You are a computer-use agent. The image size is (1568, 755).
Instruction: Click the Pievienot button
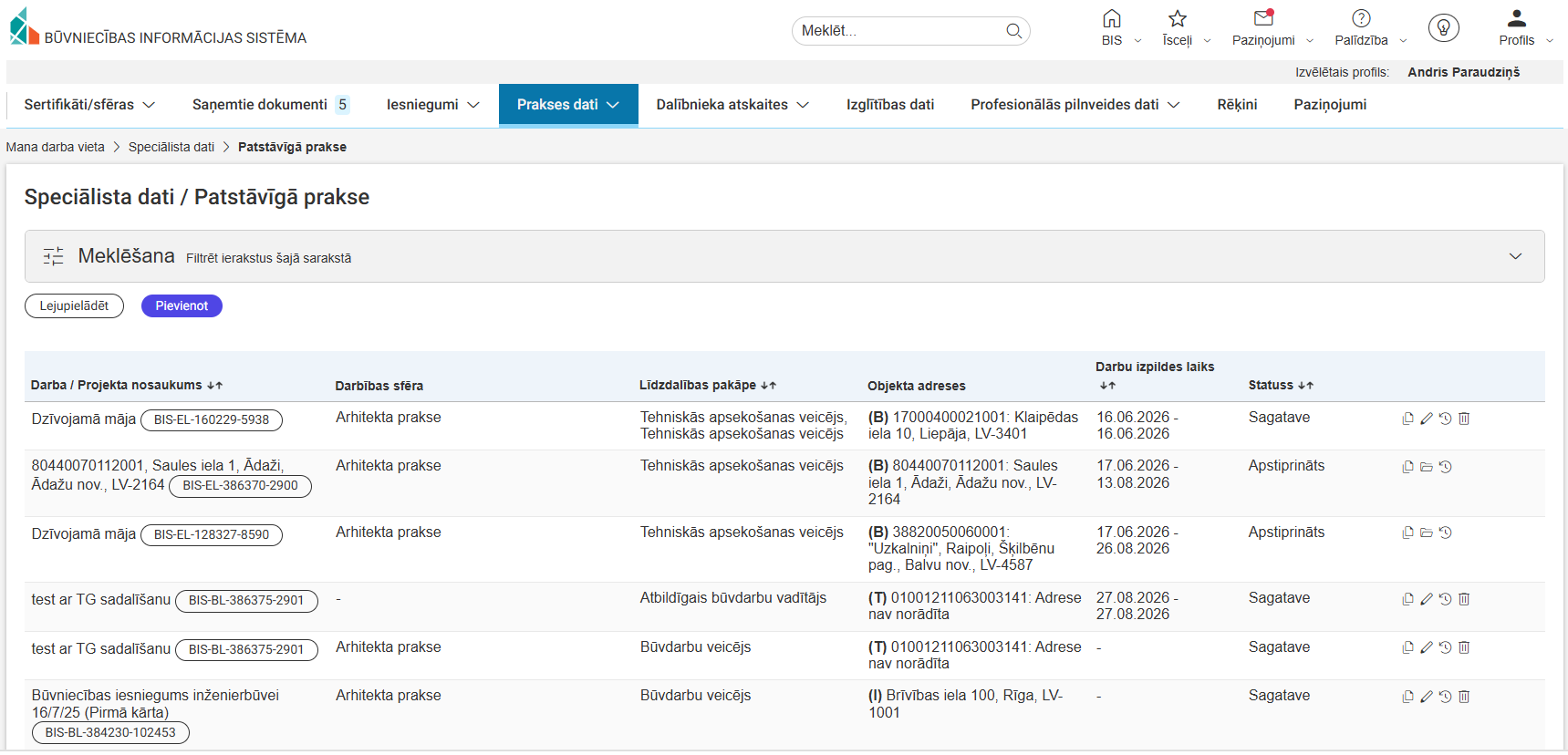[182, 306]
